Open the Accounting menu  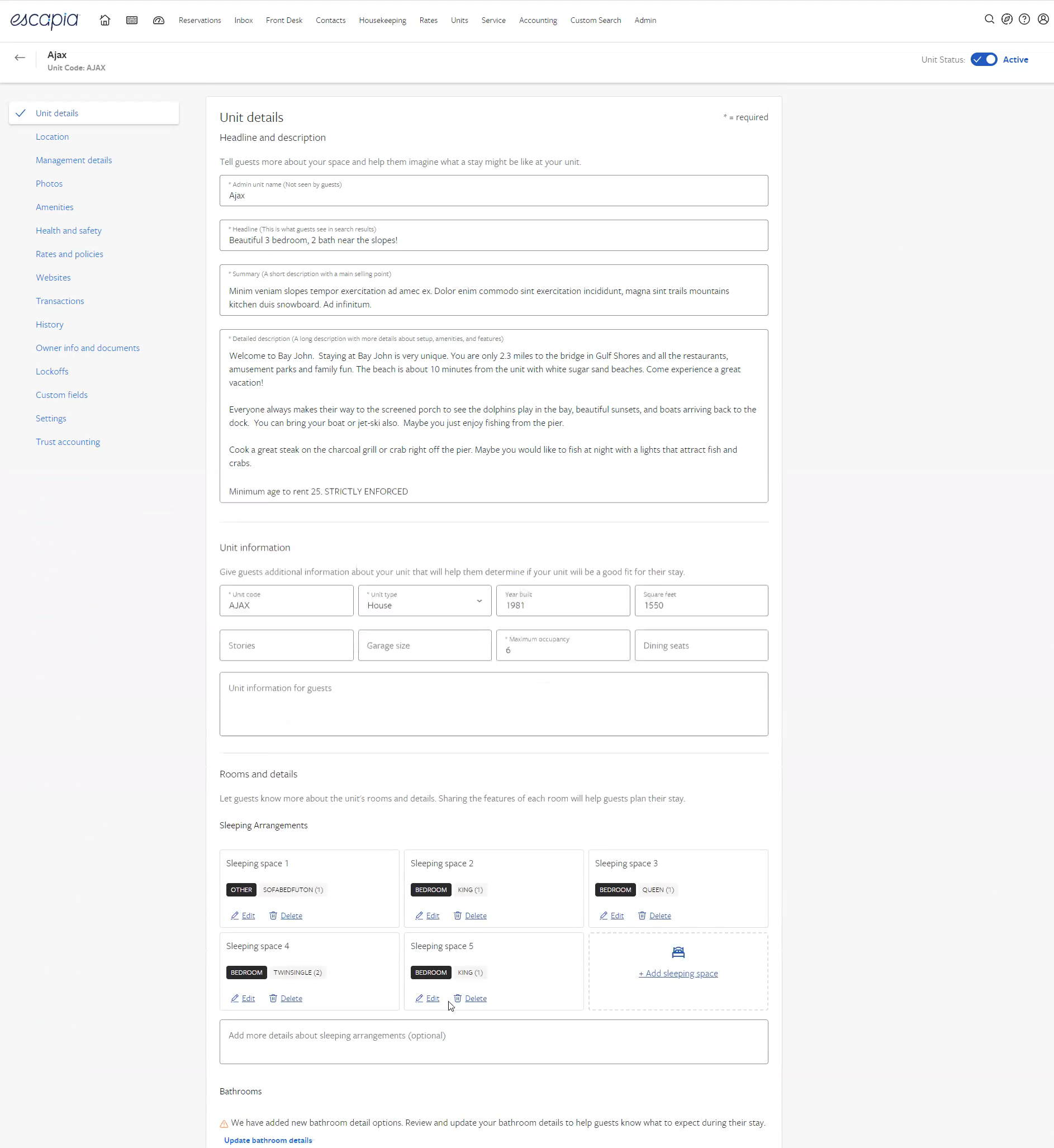[x=538, y=20]
